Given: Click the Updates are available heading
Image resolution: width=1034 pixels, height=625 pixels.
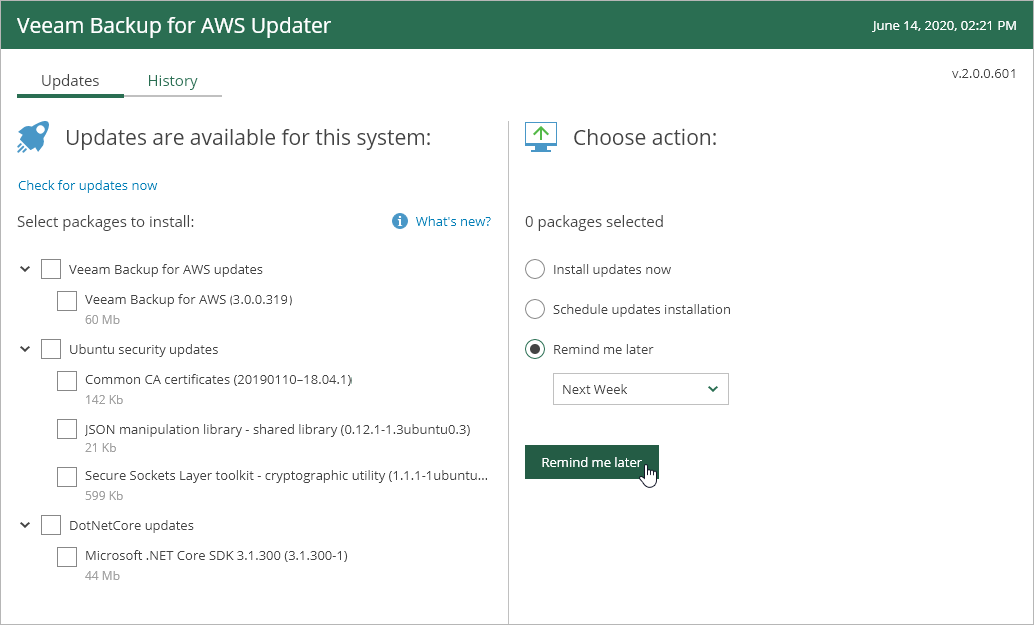Looking at the screenshot, I should click(x=248, y=137).
